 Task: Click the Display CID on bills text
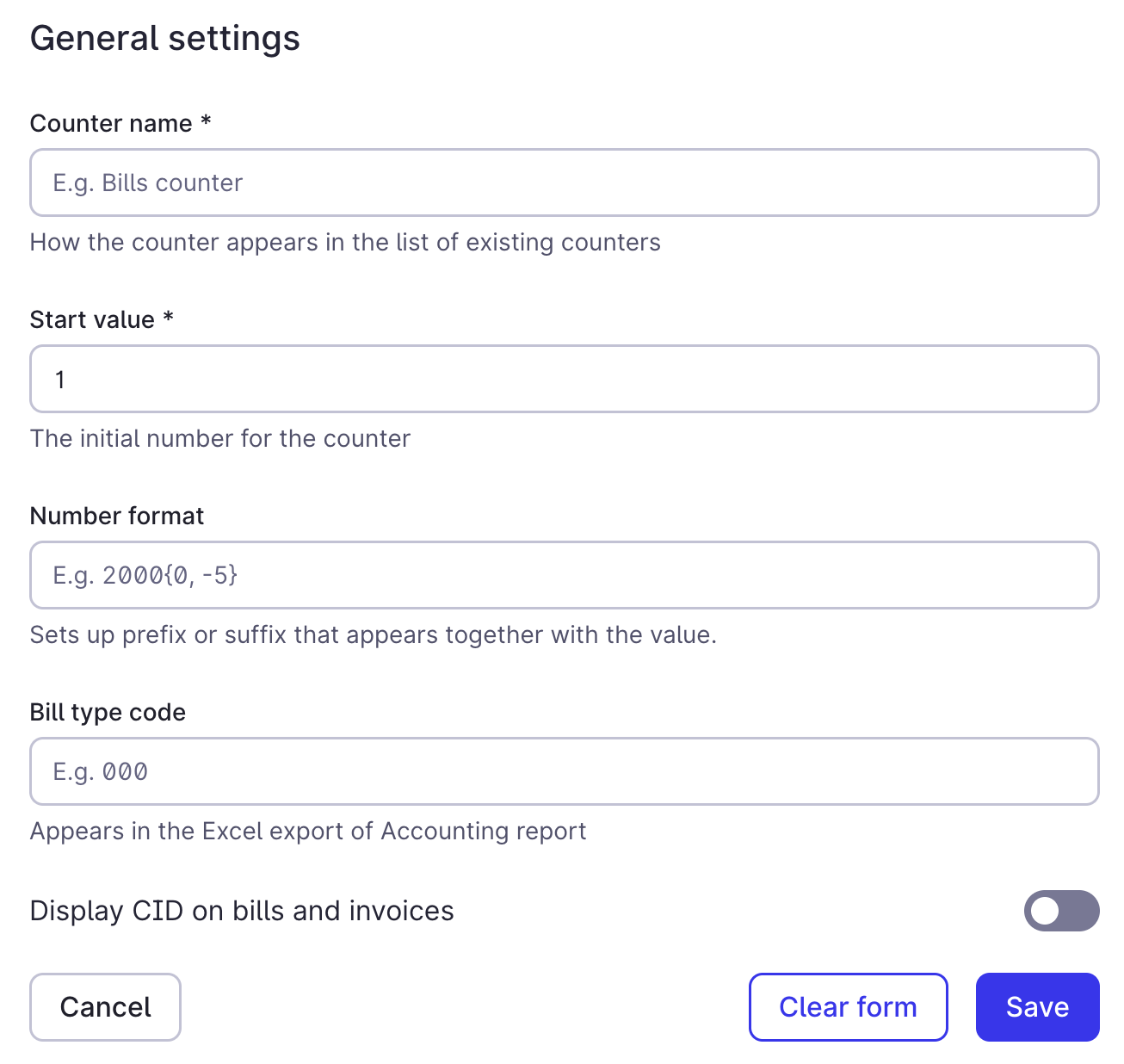[x=242, y=911]
